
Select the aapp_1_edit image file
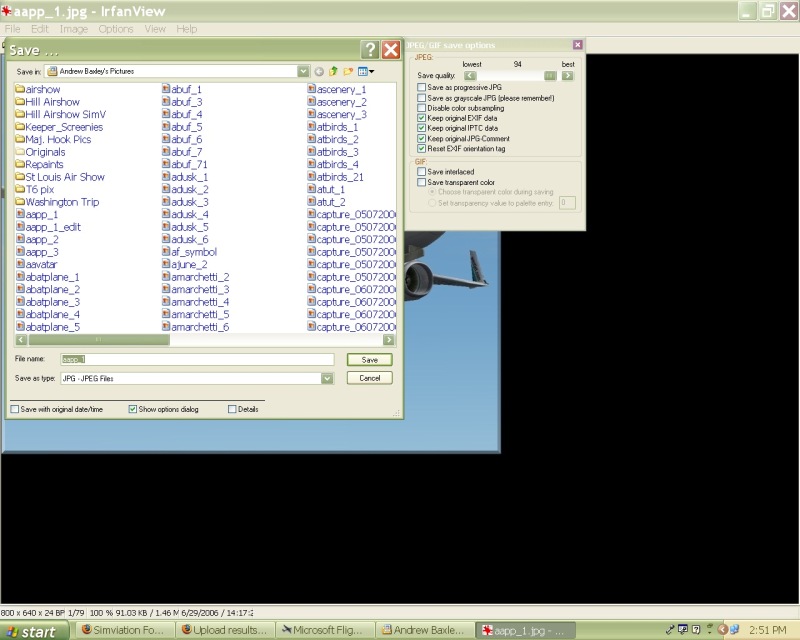pos(53,227)
